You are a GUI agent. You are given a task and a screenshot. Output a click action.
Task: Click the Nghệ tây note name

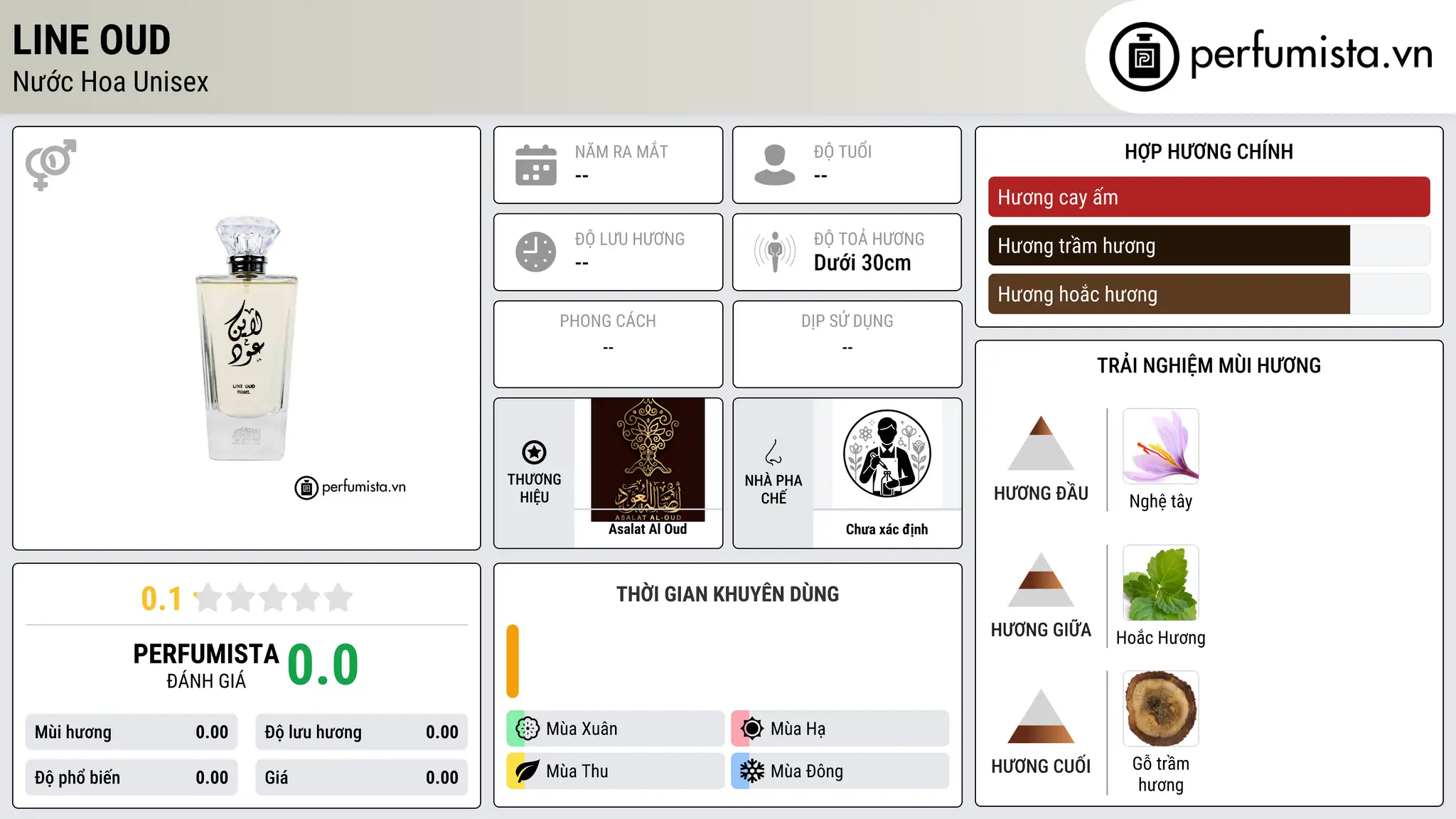click(x=1160, y=501)
